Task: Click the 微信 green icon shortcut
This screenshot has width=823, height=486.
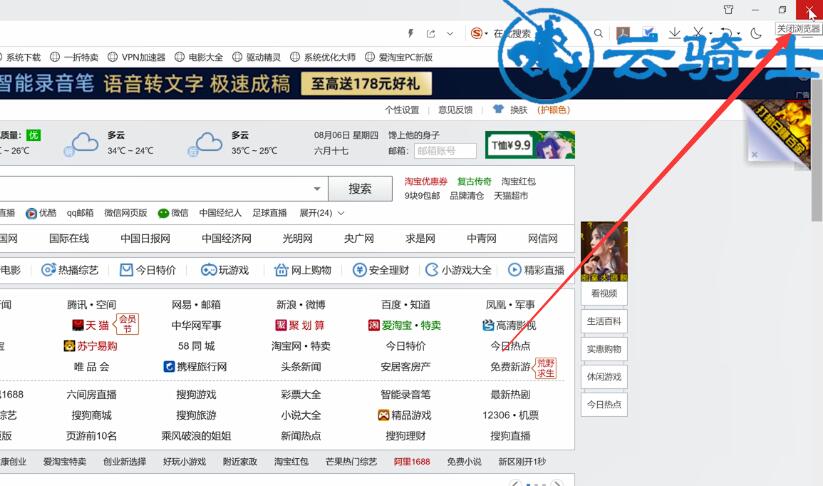Action: pos(163,213)
